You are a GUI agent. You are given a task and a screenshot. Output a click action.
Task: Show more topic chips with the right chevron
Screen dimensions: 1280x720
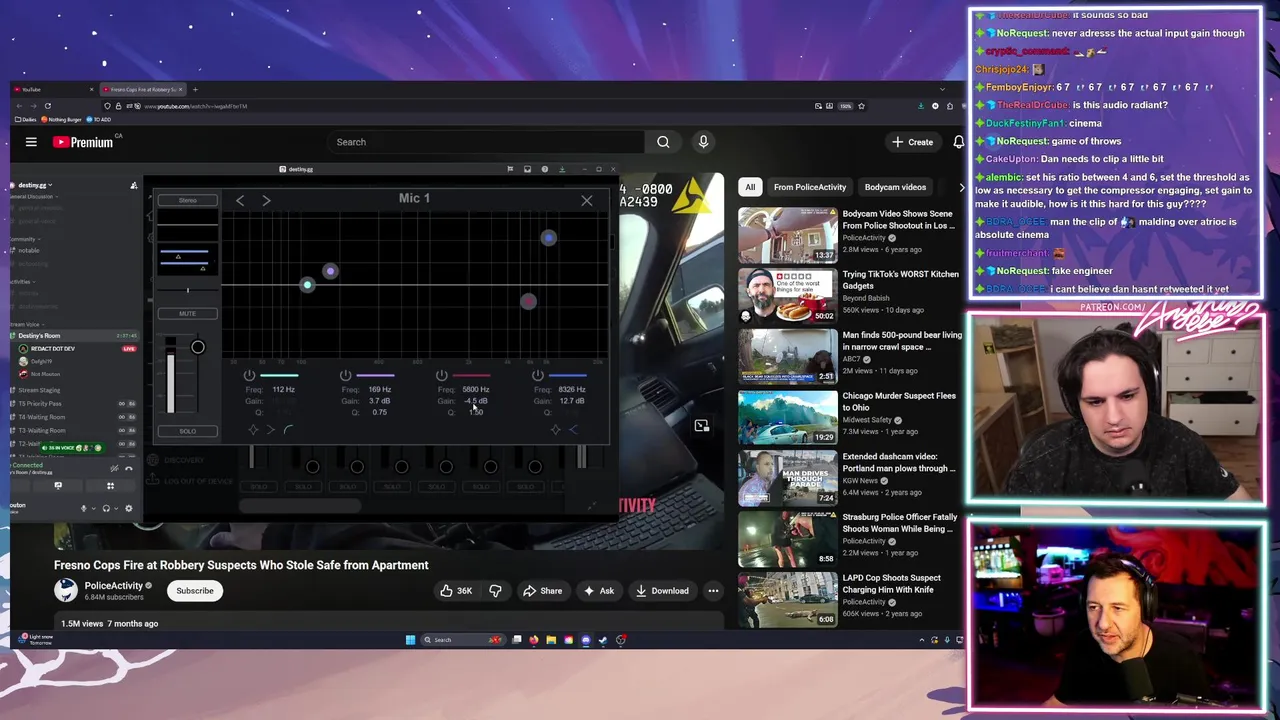click(x=961, y=187)
